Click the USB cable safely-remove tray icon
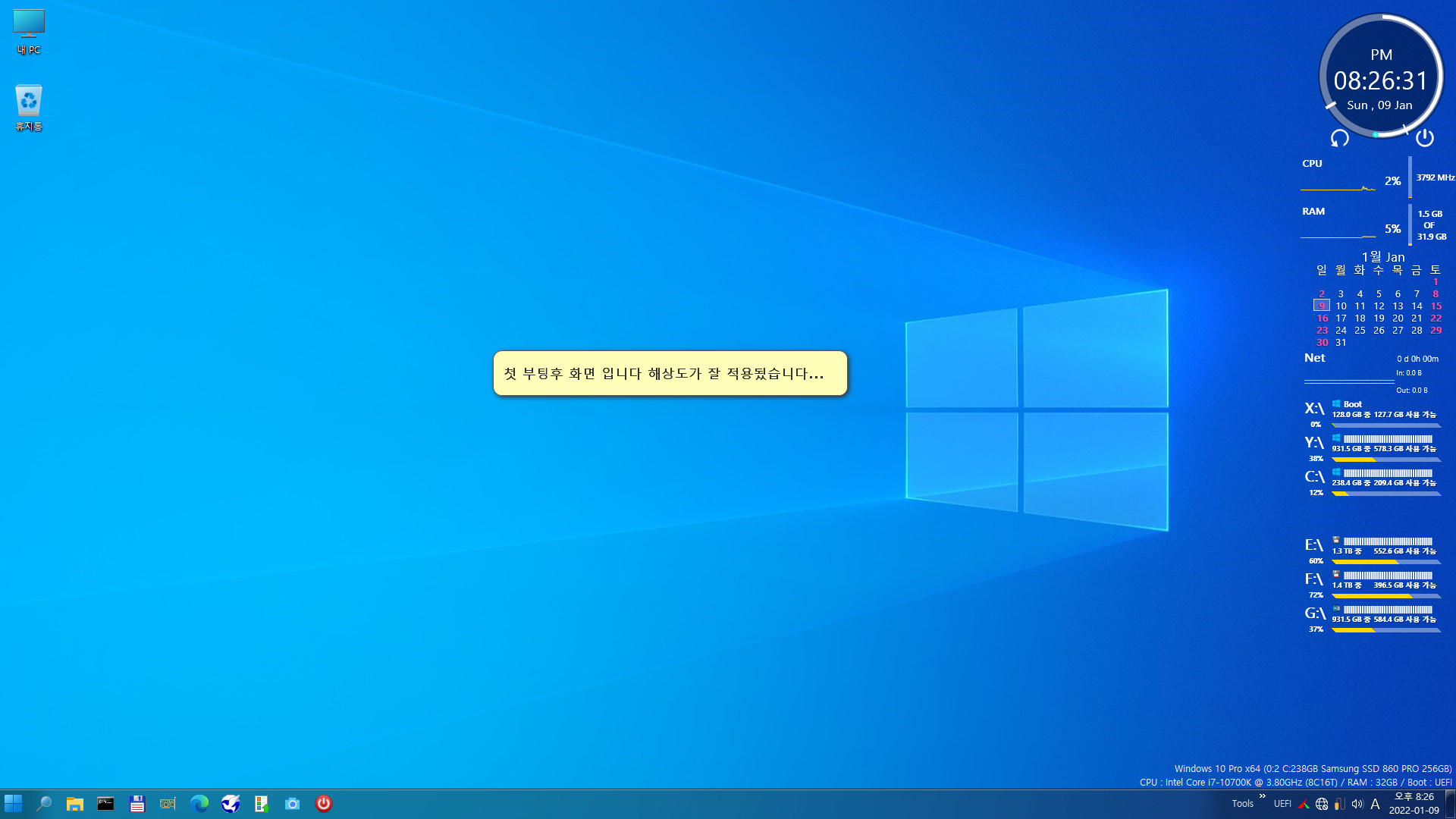This screenshot has width=1456, height=819. (1340, 804)
